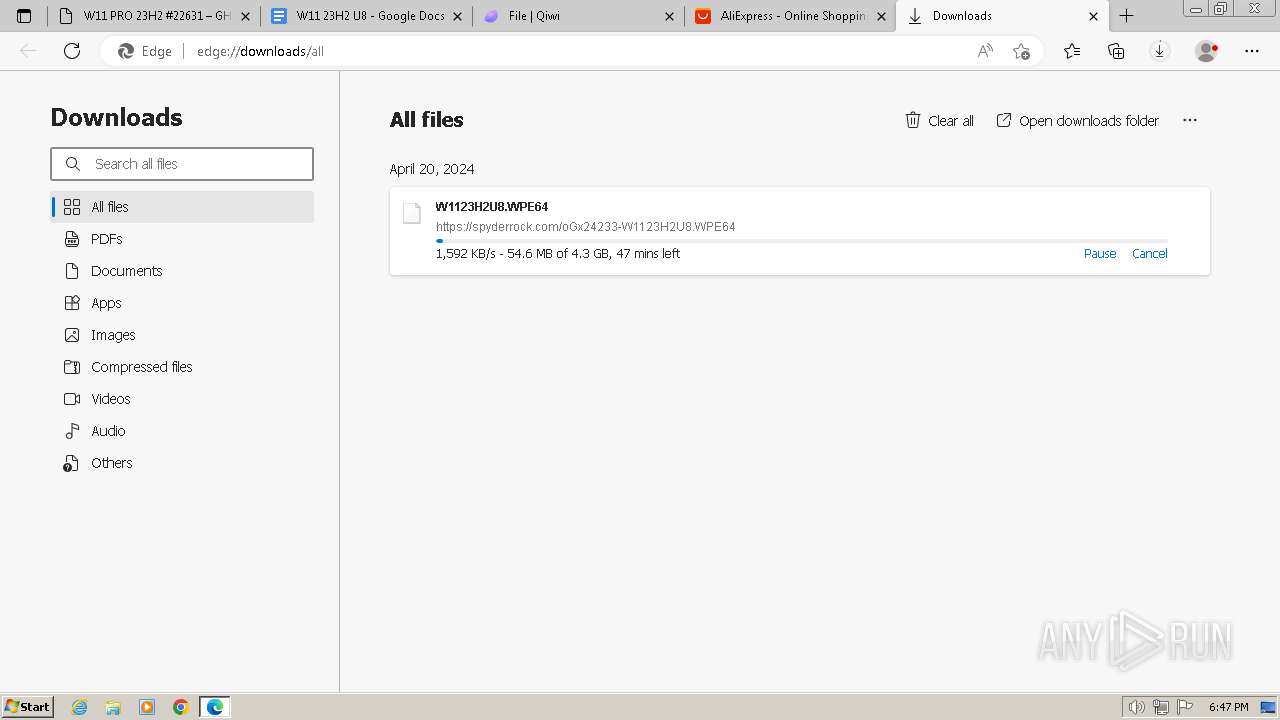Click the W1123H2U8.WPE64 file name
This screenshot has width=1280, height=720.
[492, 207]
